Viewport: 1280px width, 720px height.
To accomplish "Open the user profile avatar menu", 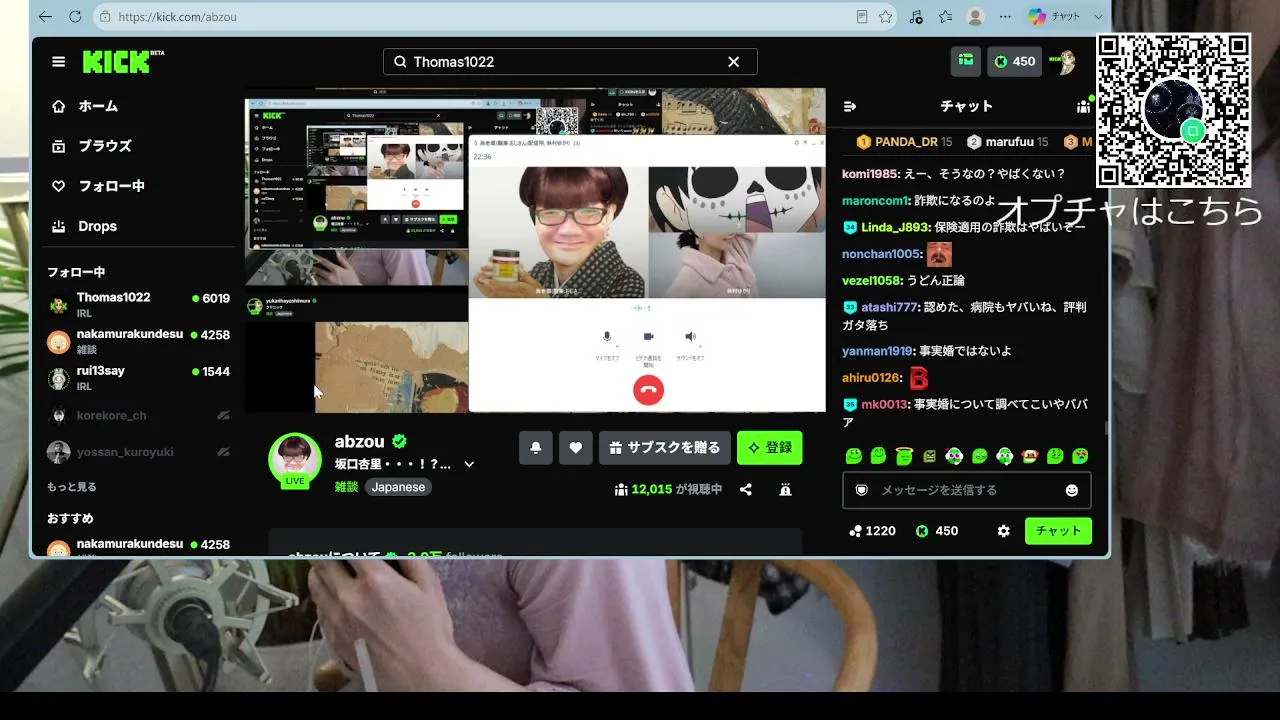I will click(1063, 62).
